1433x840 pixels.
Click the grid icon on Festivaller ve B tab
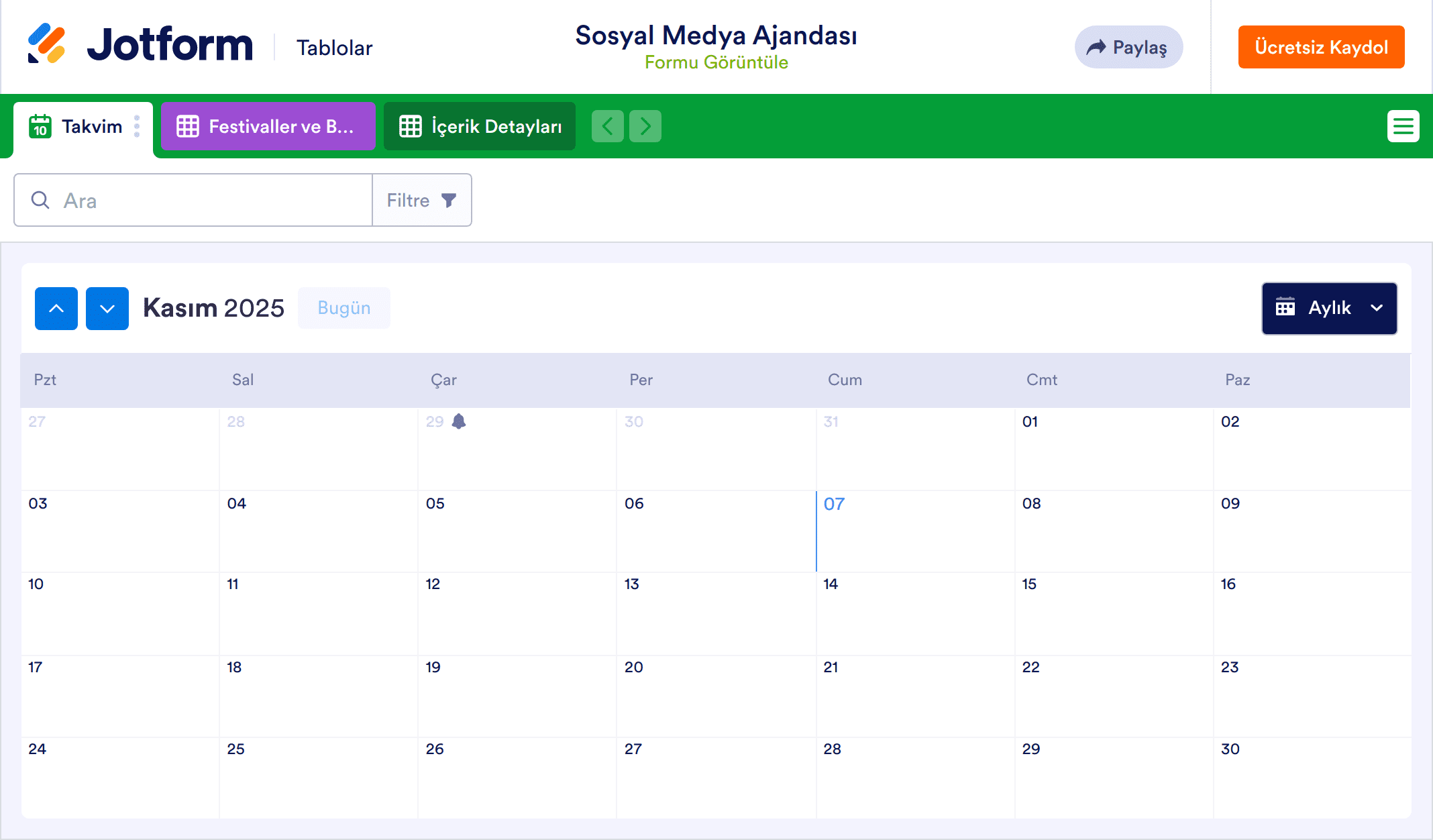click(189, 125)
